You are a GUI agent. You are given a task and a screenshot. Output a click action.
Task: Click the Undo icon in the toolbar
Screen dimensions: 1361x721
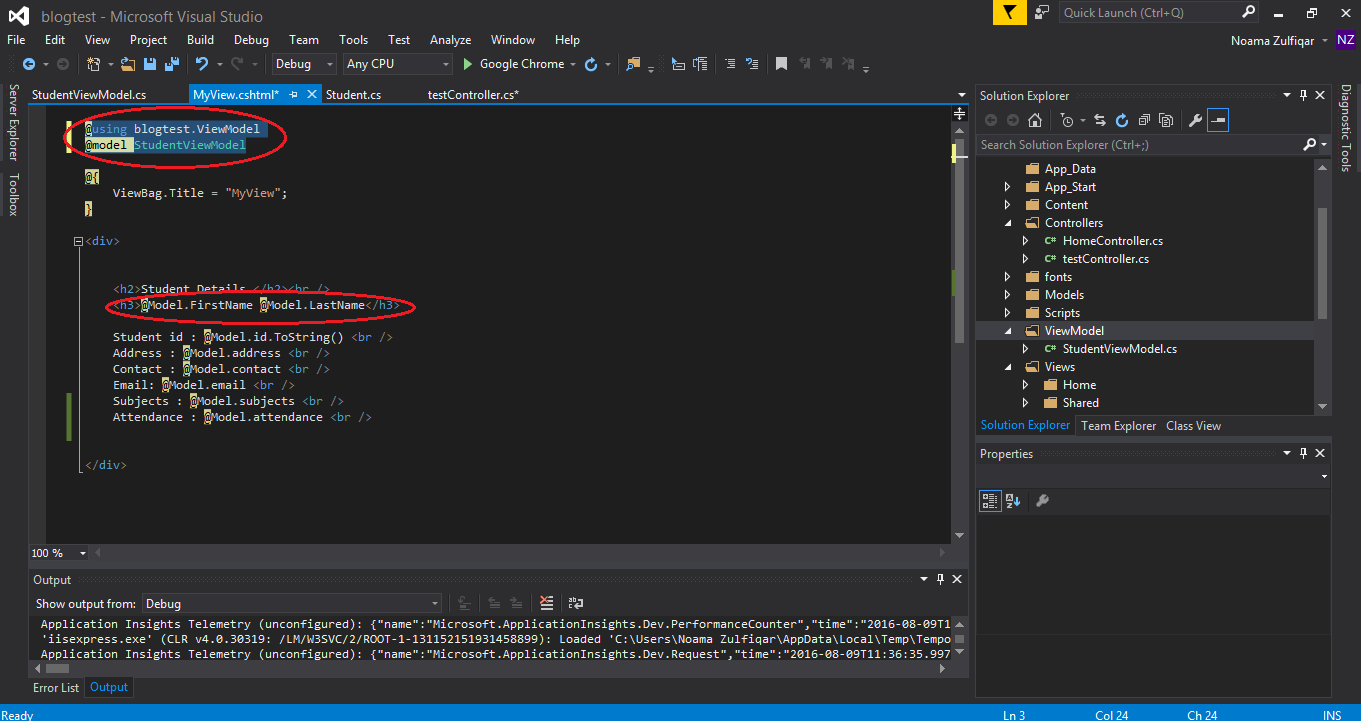(203, 63)
